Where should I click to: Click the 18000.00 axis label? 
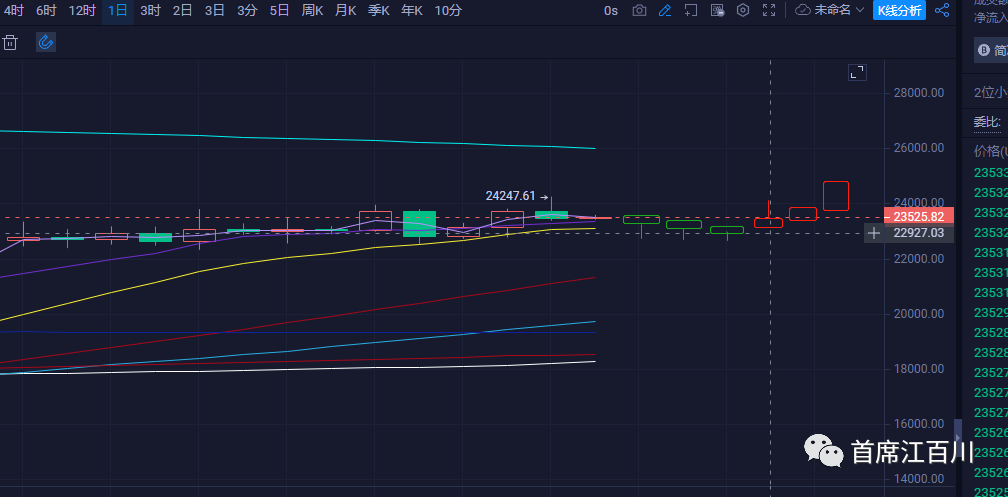pyautogui.click(x=919, y=369)
